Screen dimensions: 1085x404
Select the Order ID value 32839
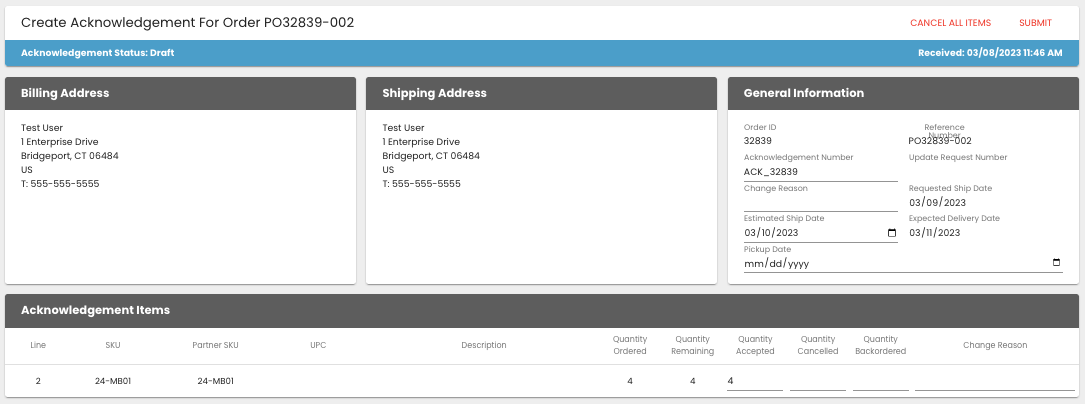758,141
